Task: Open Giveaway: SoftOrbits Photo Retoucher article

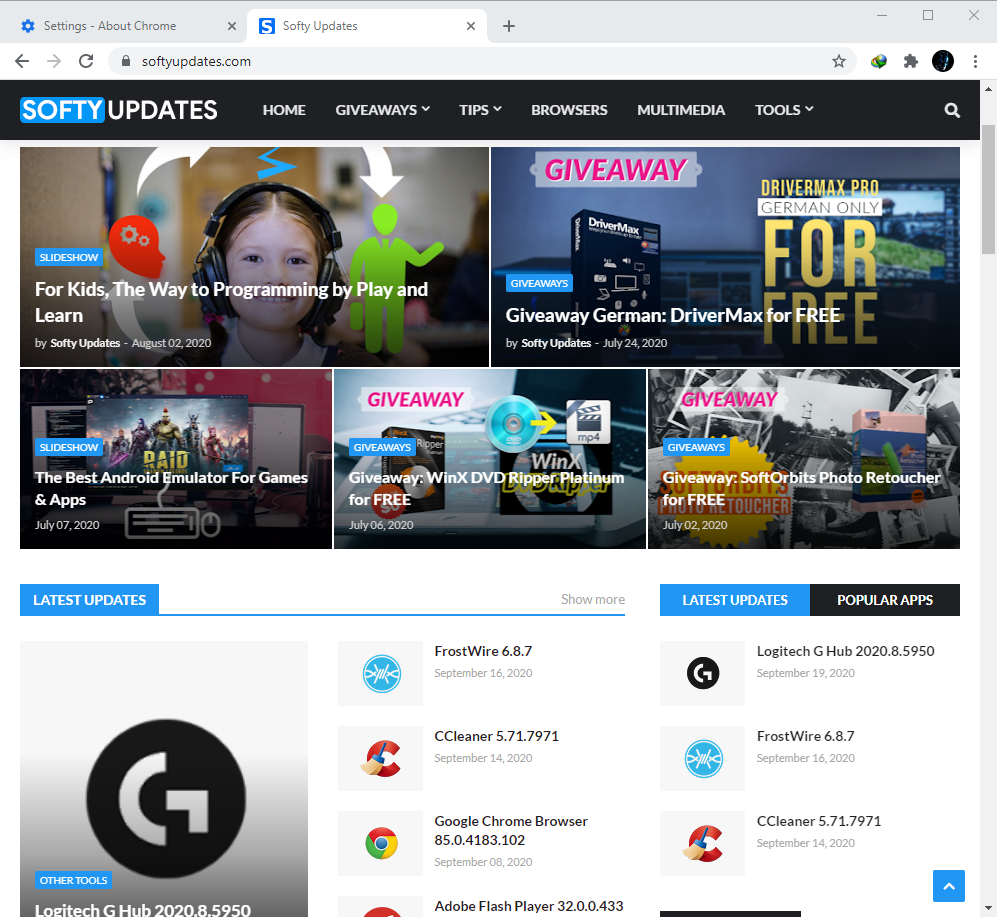Action: (x=801, y=488)
